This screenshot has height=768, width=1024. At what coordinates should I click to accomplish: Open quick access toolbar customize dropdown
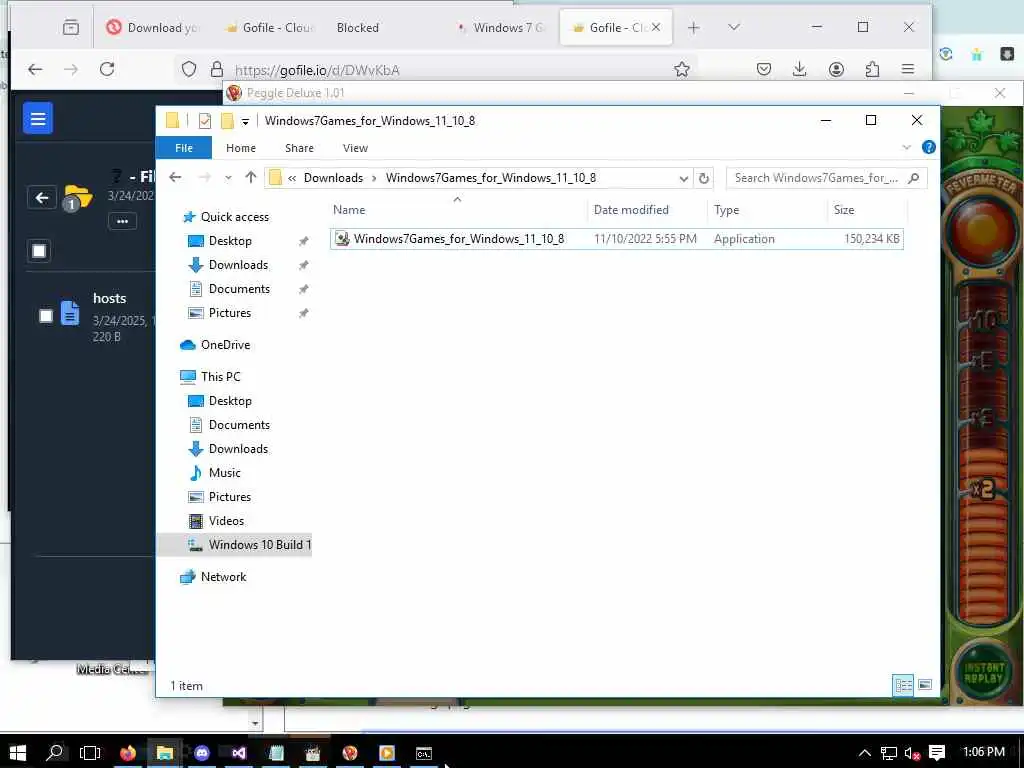tap(245, 121)
